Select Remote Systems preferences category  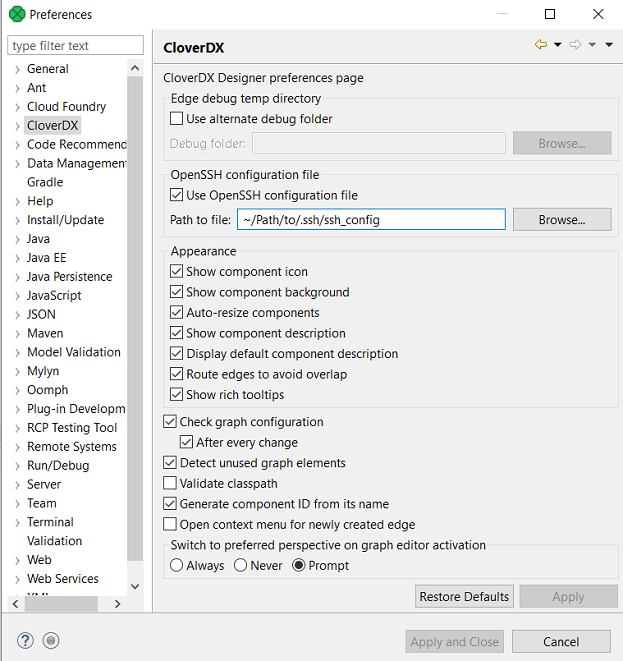(x=72, y=446)
